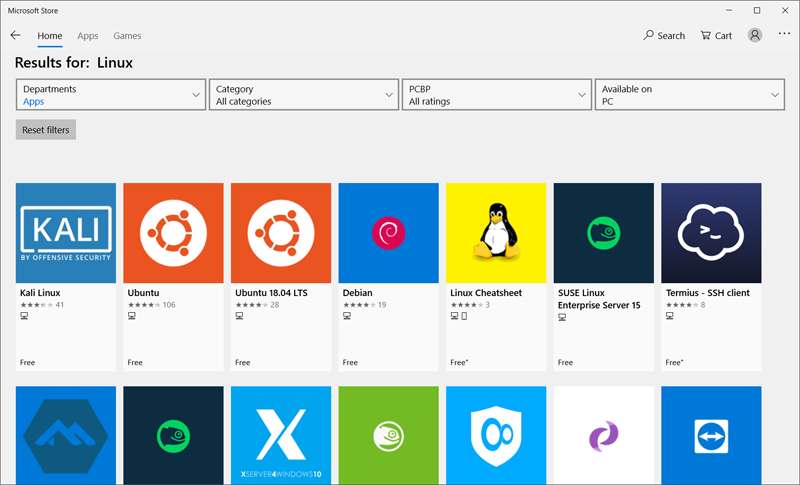Expand the Available on dropdown
The width and height of the screenshot is (800, 485).
coord(689,95)
